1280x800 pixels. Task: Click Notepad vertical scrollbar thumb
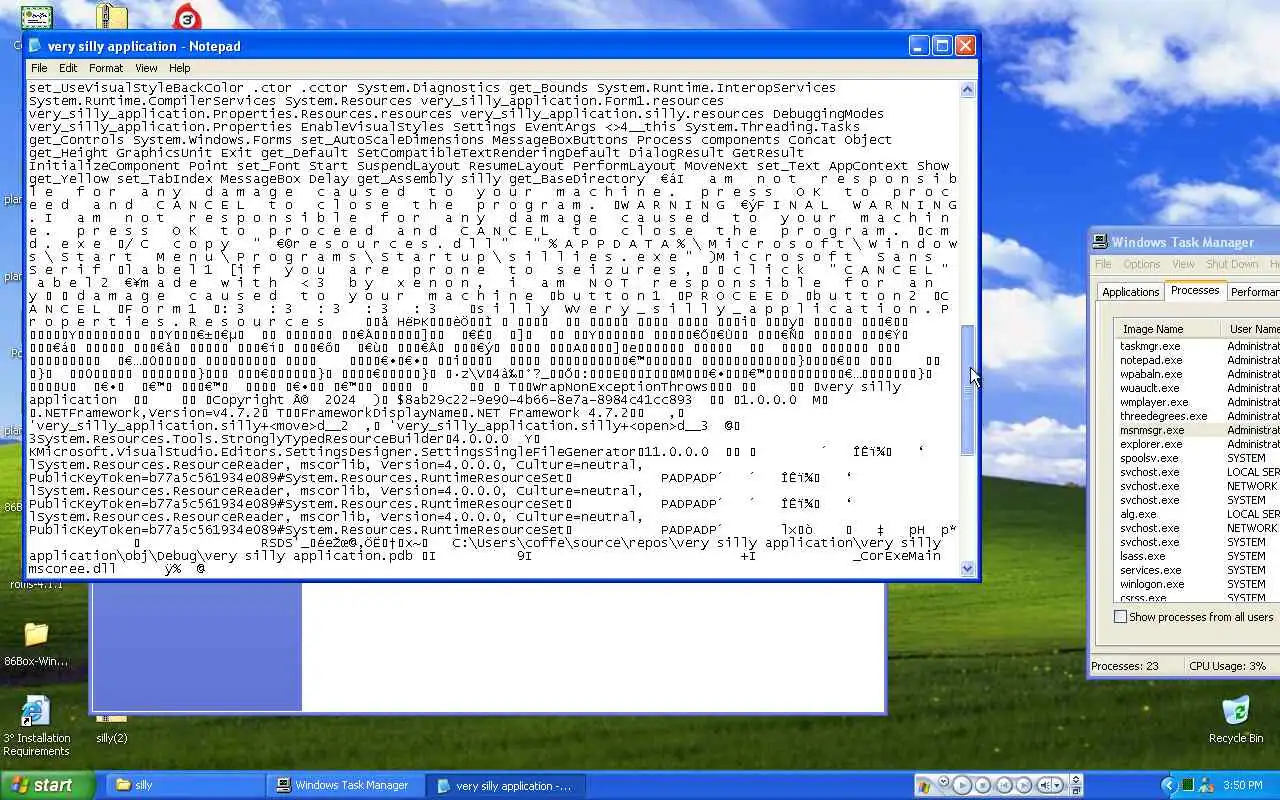click(x=968, y=390)
